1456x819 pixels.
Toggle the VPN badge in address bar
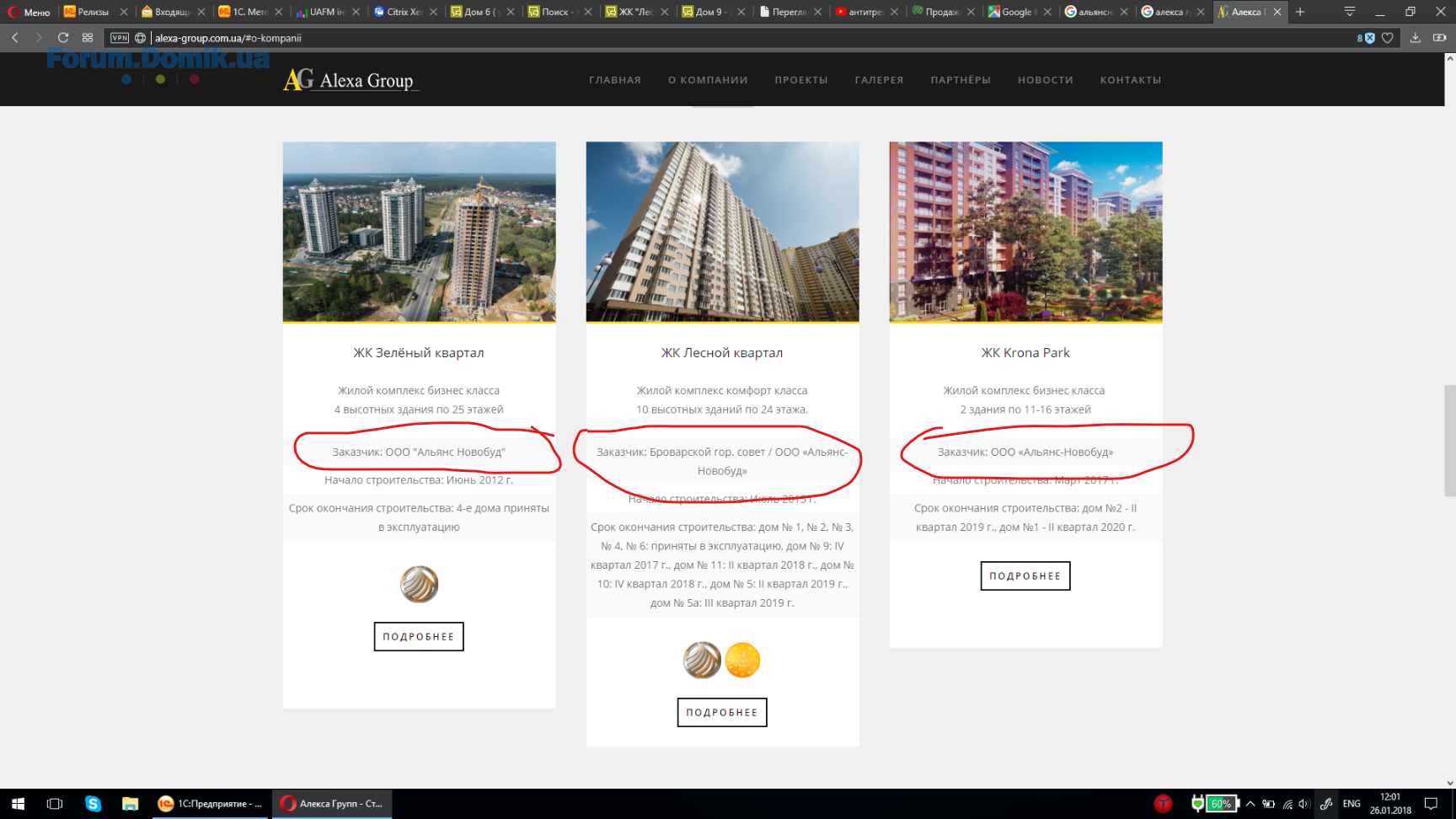120,38
